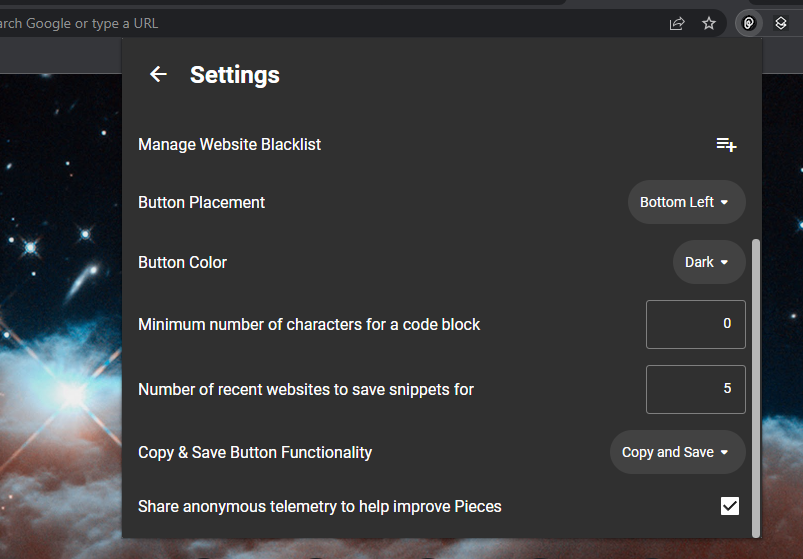Go back using the Settings back arrow
Screen dimensions: 803x559
(158, 75)
